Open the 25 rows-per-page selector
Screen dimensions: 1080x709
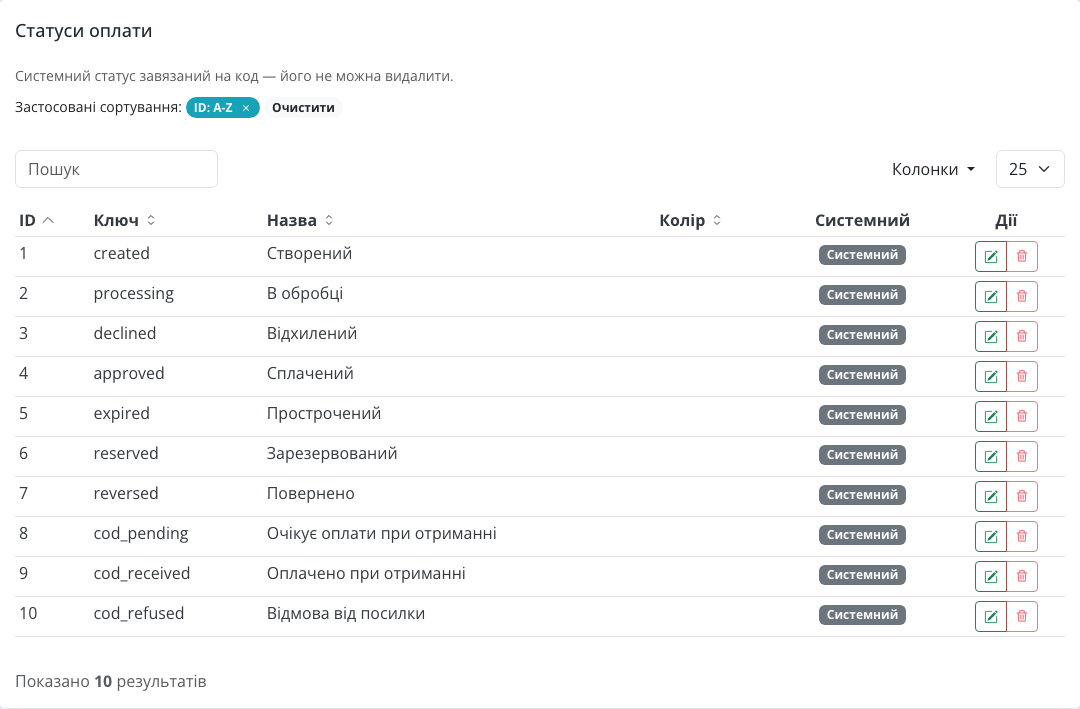coord(1030,169)
